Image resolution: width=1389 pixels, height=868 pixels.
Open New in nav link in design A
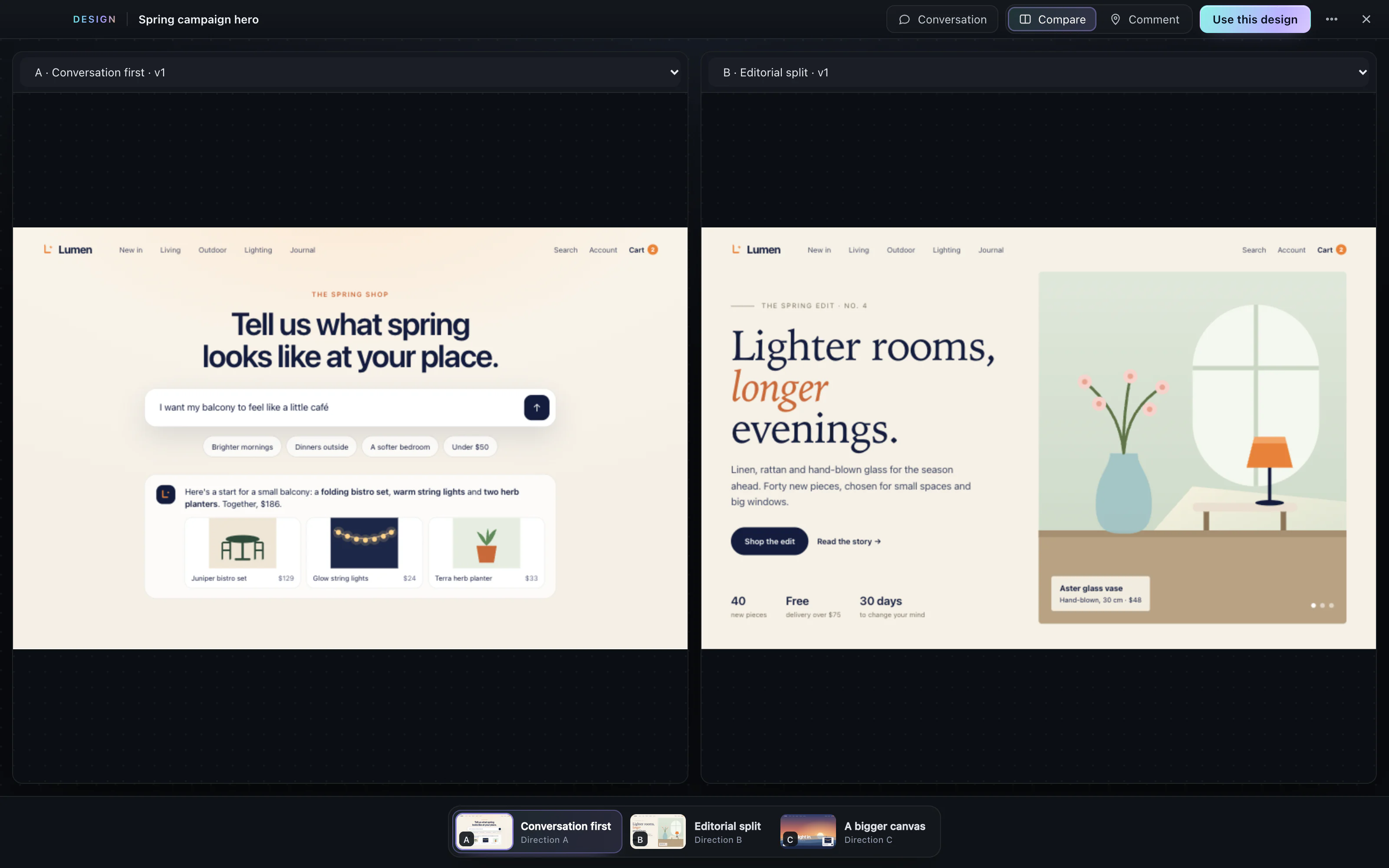(x=131, y=250)
